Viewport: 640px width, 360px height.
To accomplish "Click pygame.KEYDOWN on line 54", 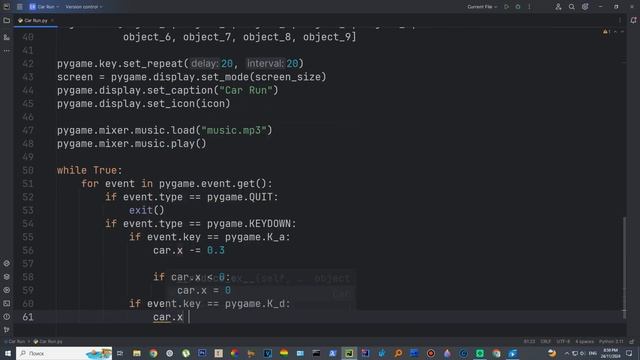I will (249, 224).
